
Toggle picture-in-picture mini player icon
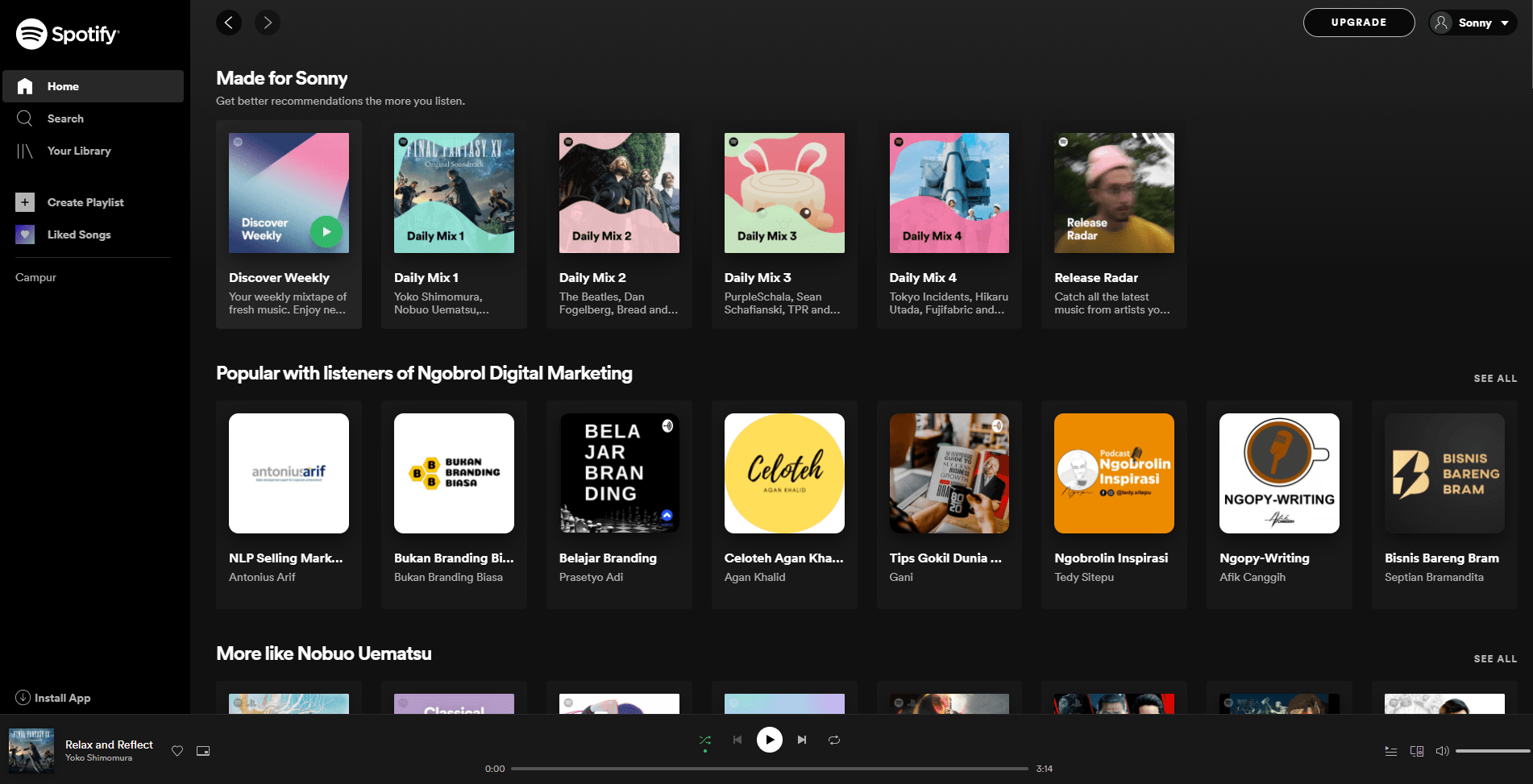pyautogui.click(x=203, y=751)
